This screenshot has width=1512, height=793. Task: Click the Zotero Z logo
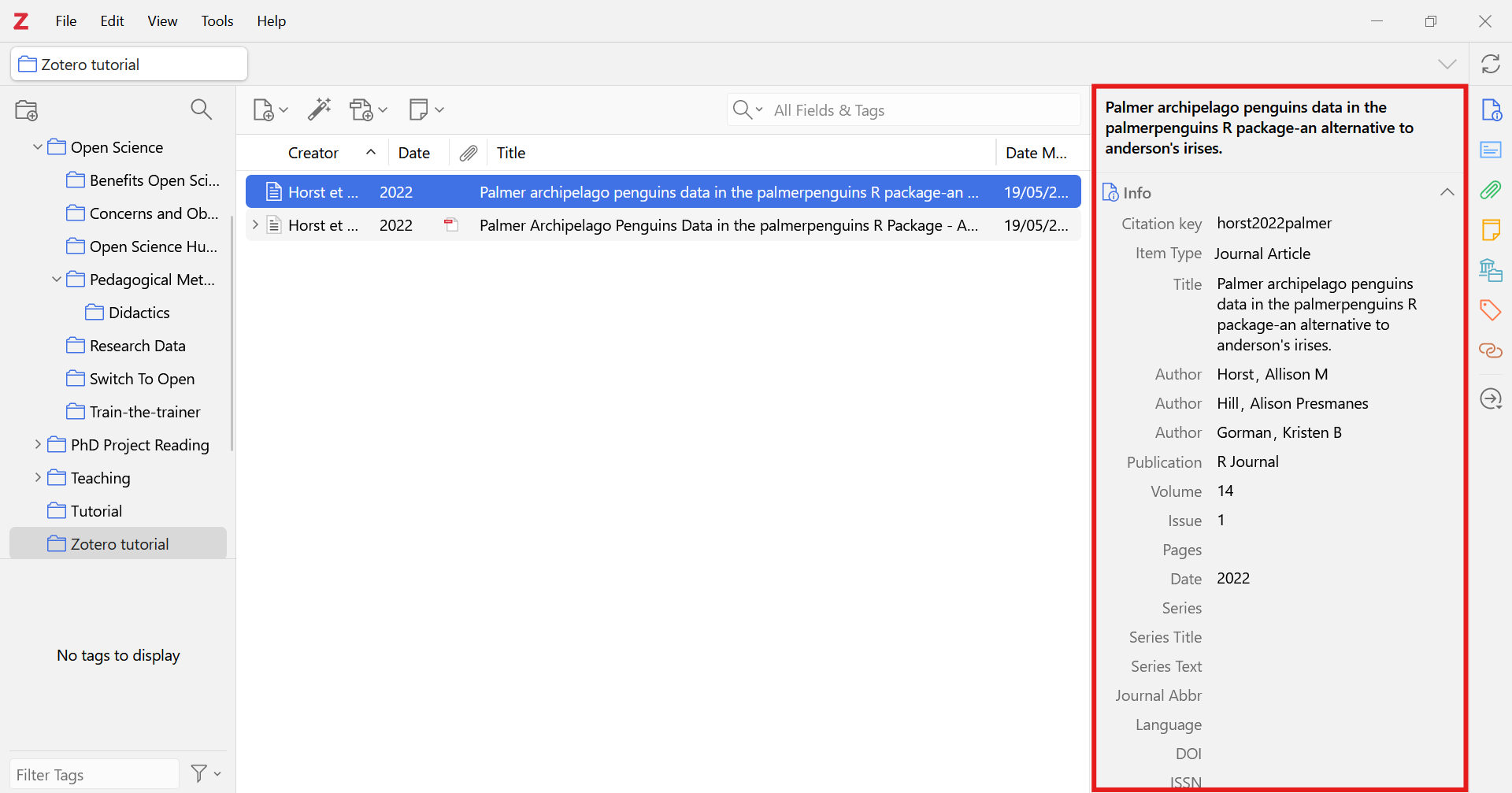click(21, 21)
